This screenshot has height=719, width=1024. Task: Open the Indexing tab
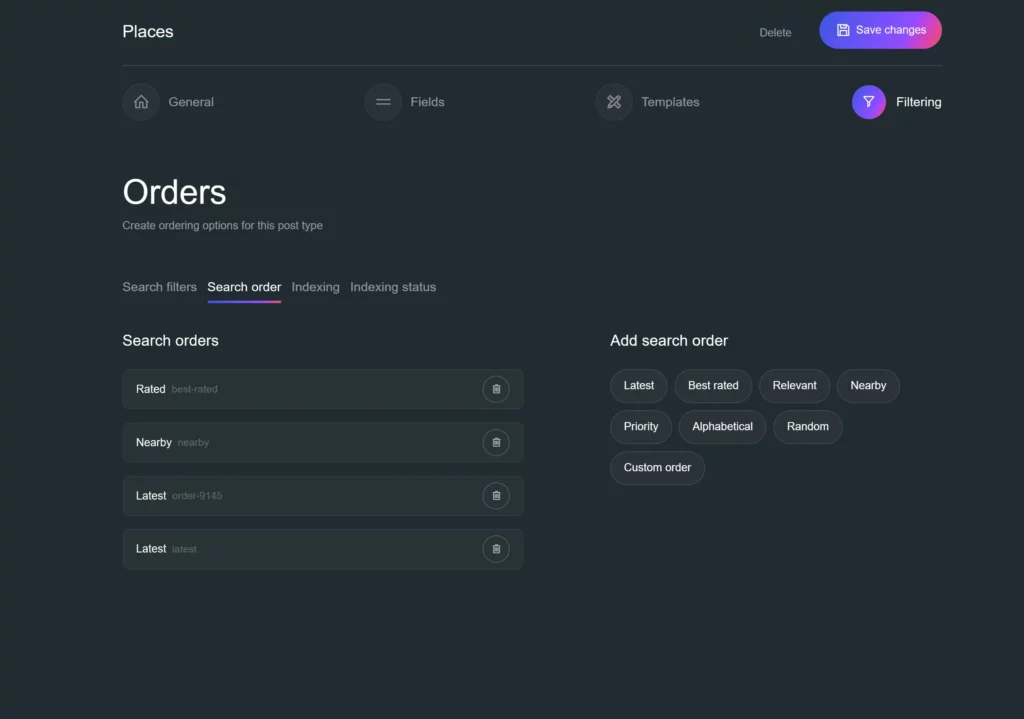click(x=315, y=287)
